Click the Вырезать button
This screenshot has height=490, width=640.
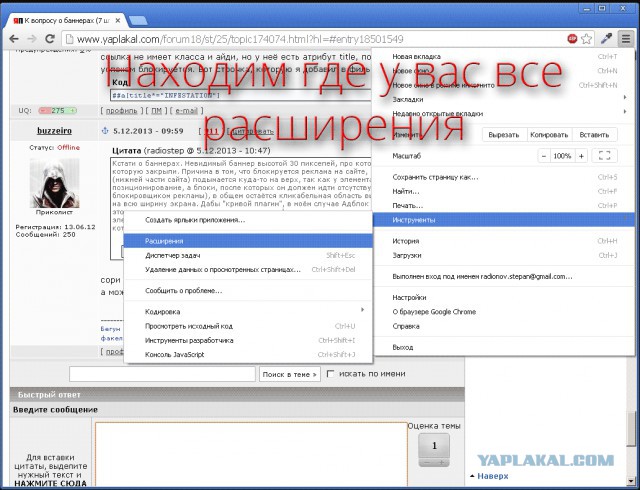pyautogui.click(x=504, y=134)
